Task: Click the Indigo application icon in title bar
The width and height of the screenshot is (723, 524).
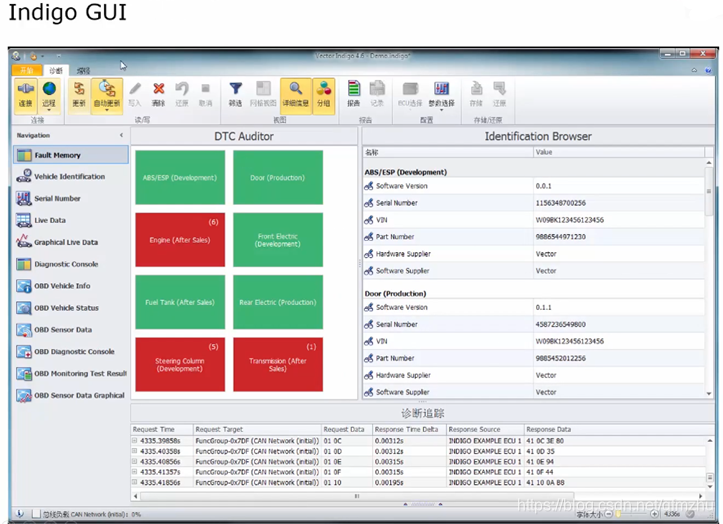Action: [17, 56]
